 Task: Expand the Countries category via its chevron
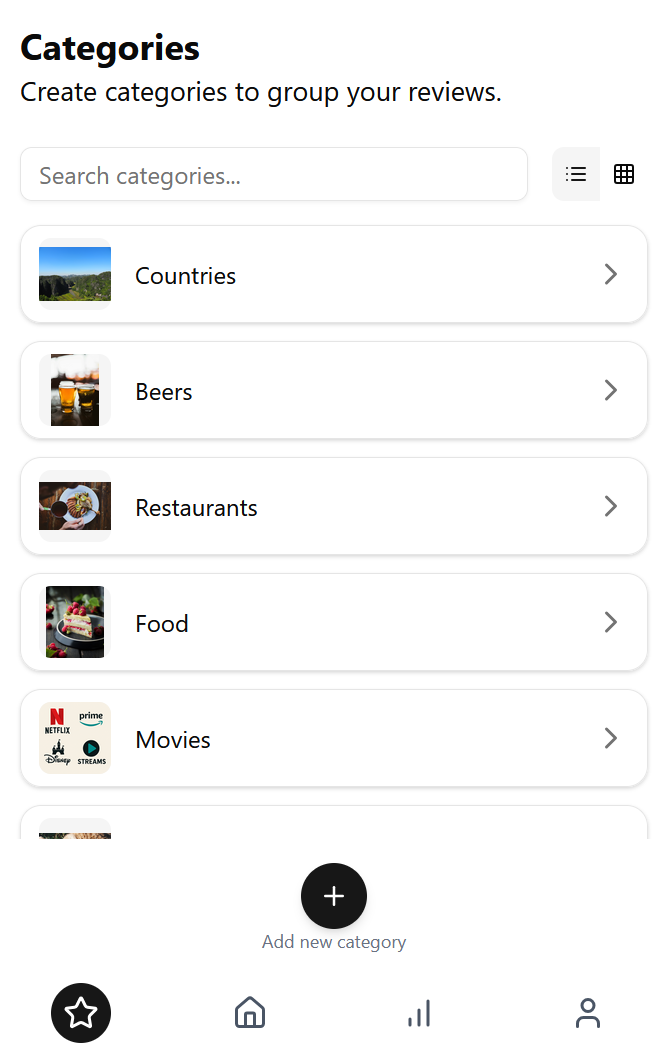coord(610,274)
